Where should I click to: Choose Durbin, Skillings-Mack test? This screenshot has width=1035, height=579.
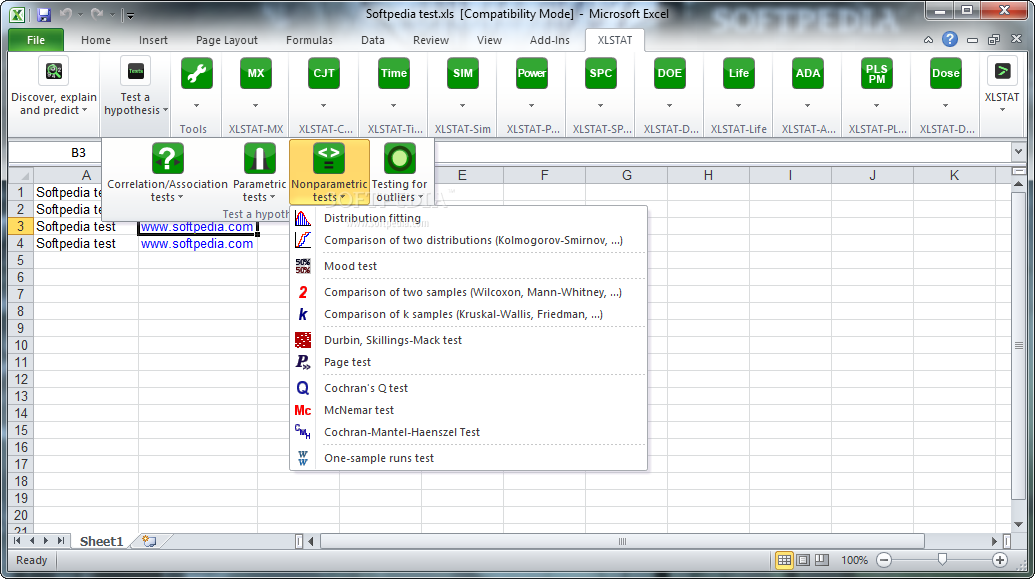click(x=469, y=340)
